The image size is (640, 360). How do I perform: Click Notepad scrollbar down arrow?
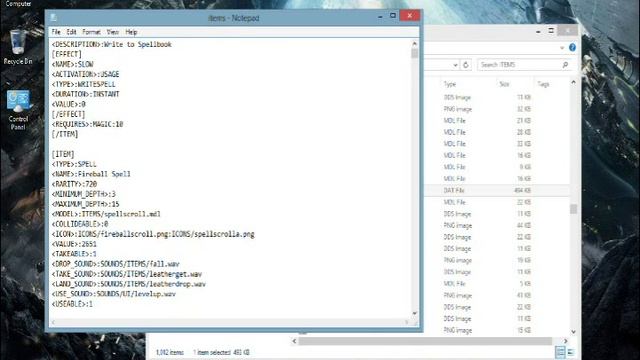click(415, 313)
